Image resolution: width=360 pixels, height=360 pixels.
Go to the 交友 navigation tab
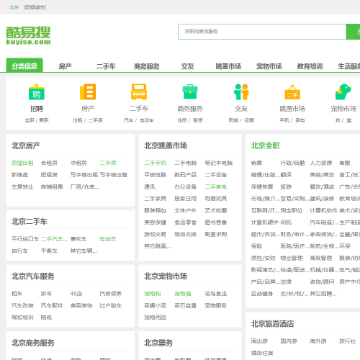click(x=188, y=66)
